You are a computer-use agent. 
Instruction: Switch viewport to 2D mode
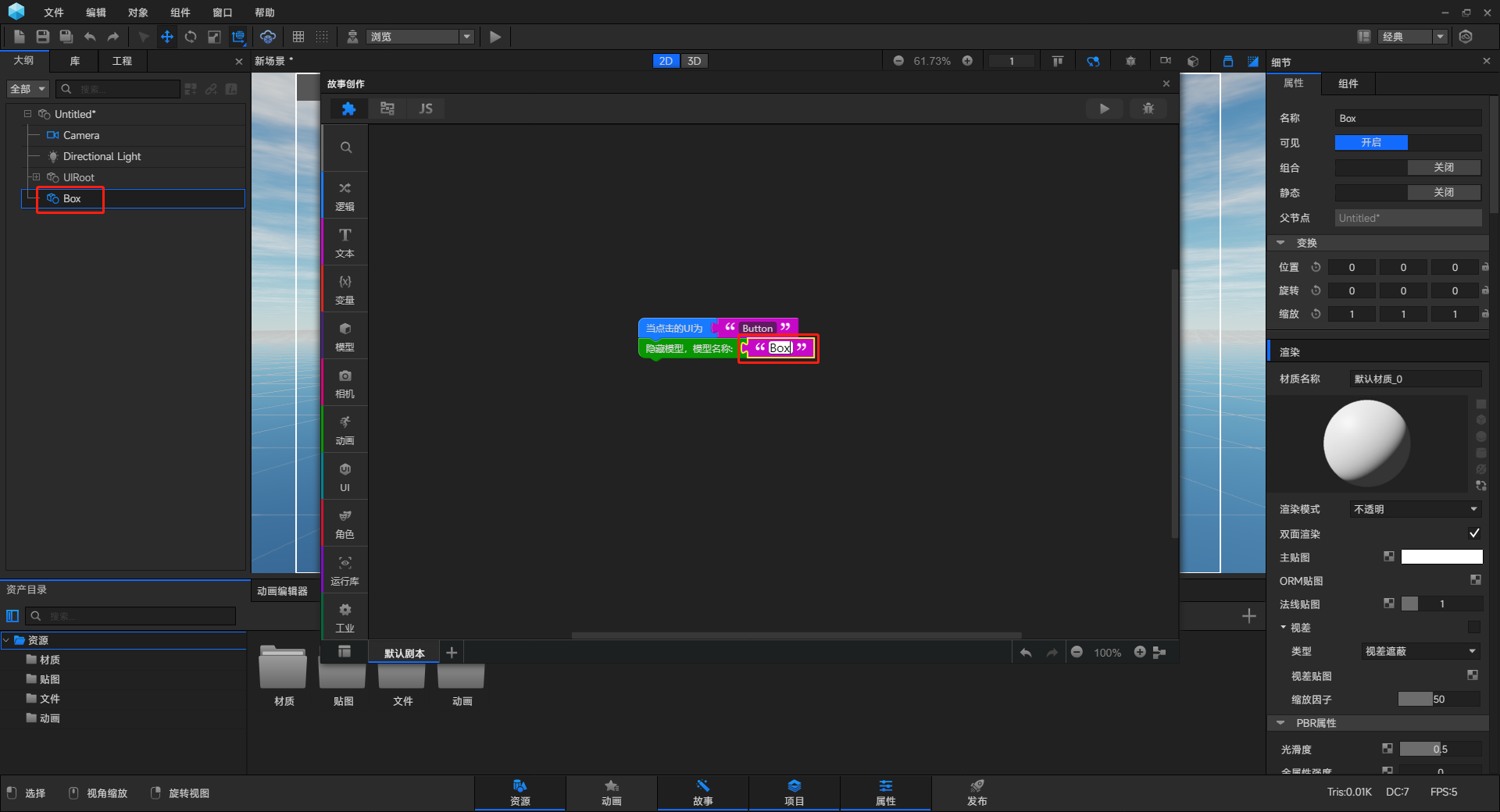[x=666, y=61]
